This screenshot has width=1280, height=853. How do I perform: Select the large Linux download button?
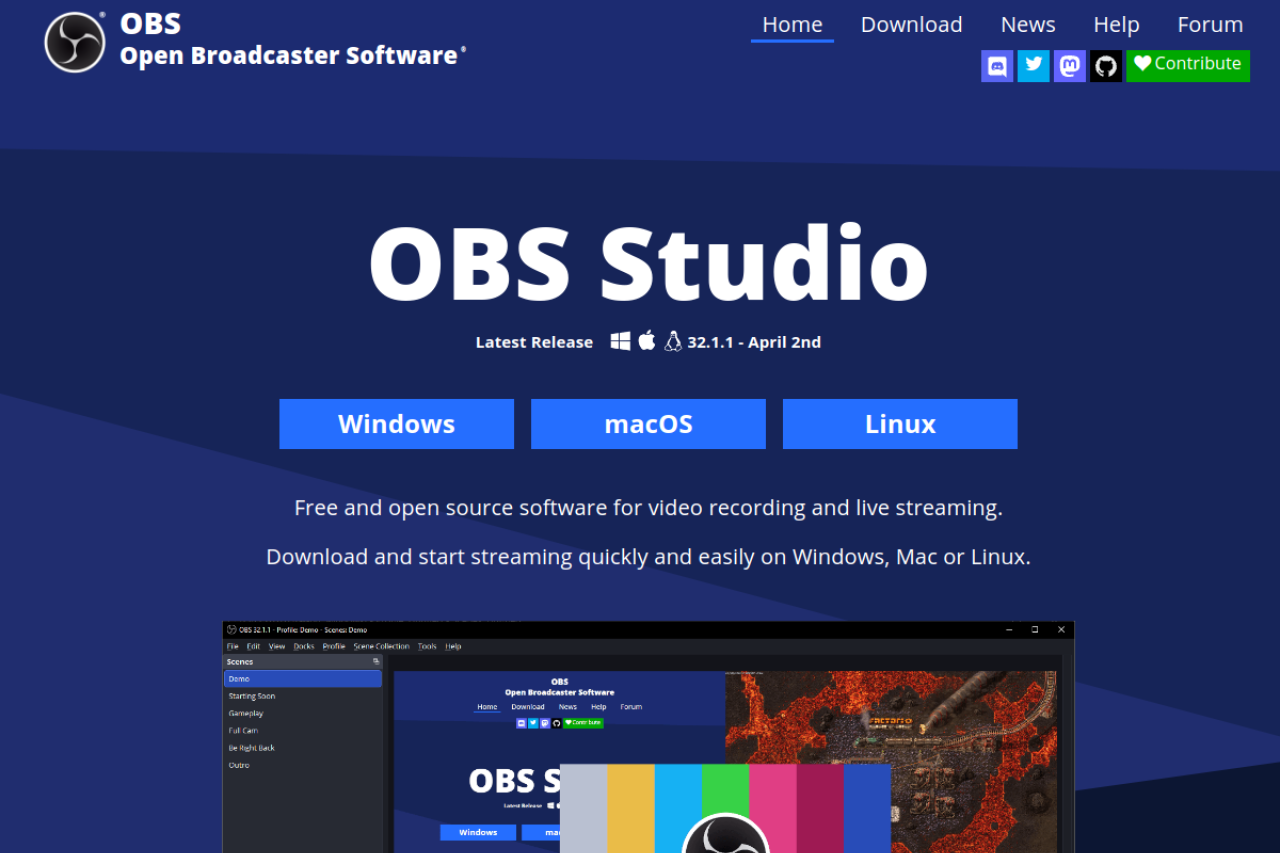(900, 424)
